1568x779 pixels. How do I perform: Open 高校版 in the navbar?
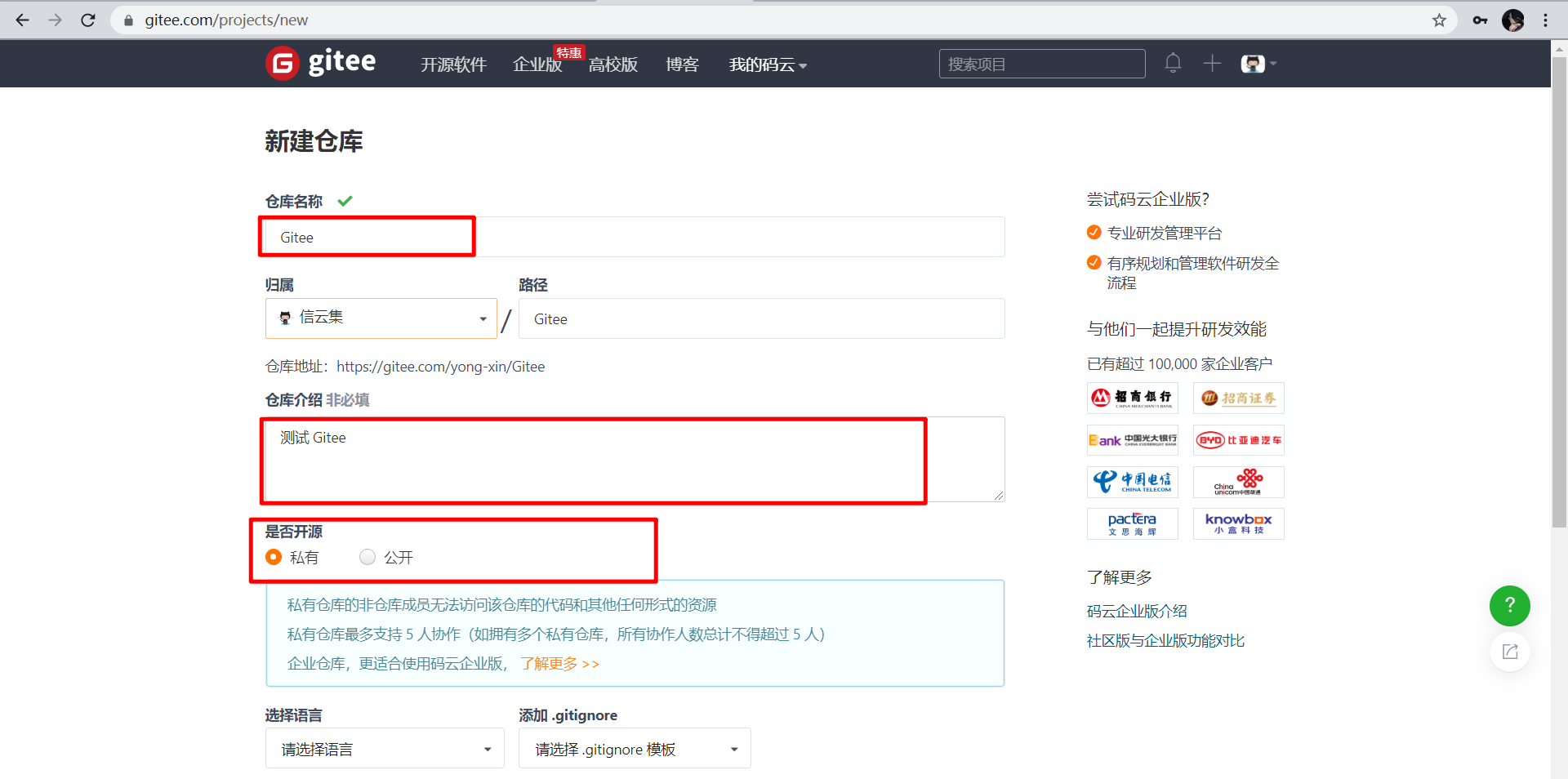613,65
